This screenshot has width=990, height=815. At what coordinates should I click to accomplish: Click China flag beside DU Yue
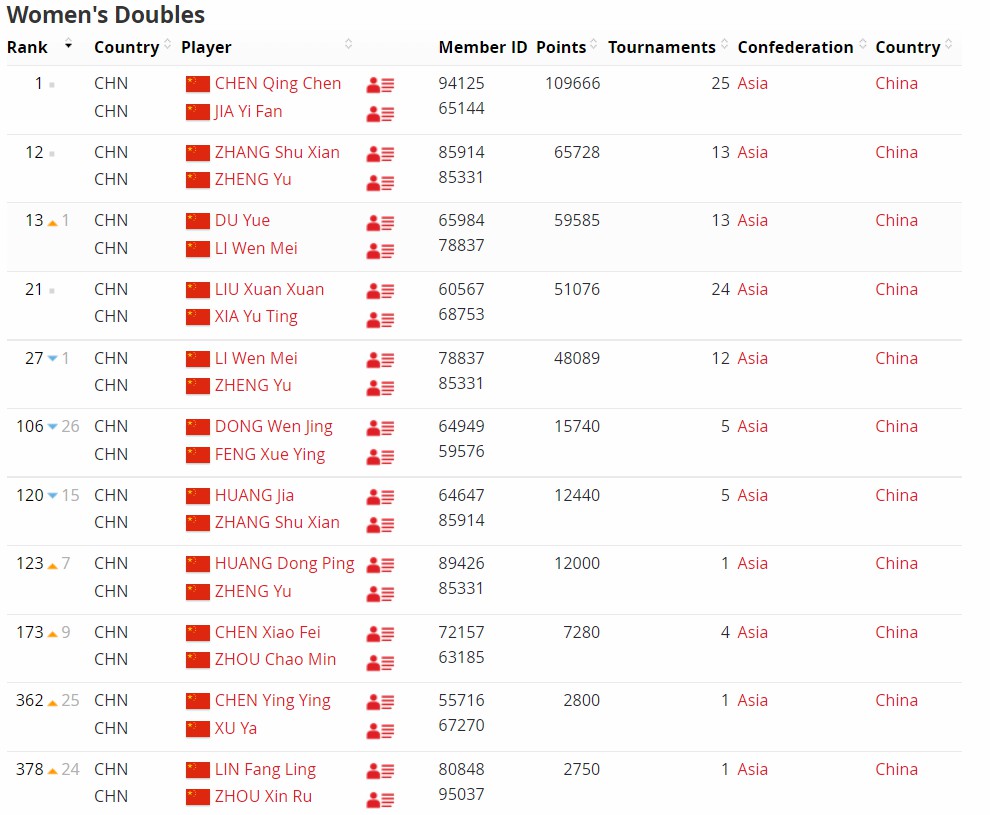click(198, 221)
